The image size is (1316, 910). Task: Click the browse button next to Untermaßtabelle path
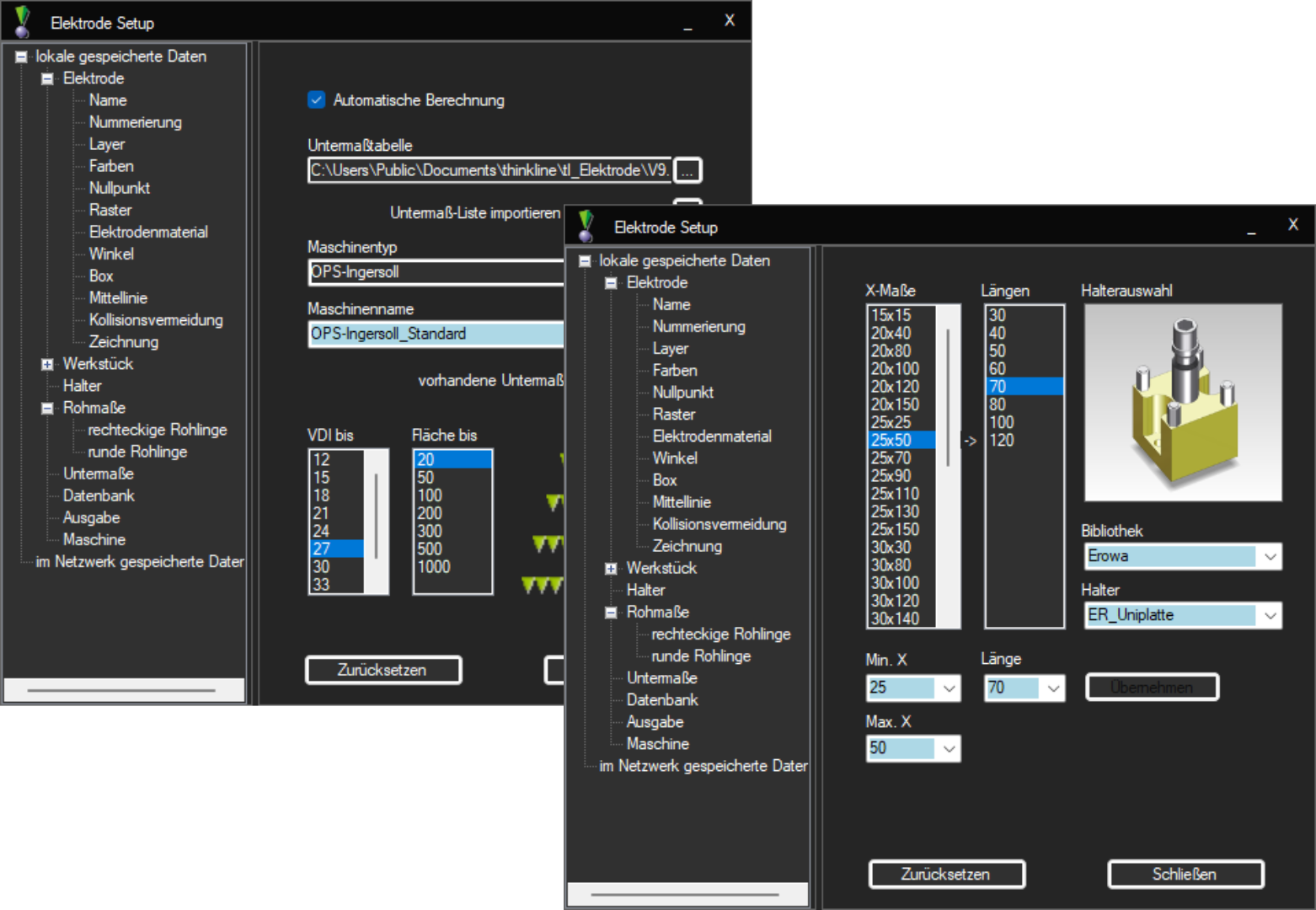[687, 170]
